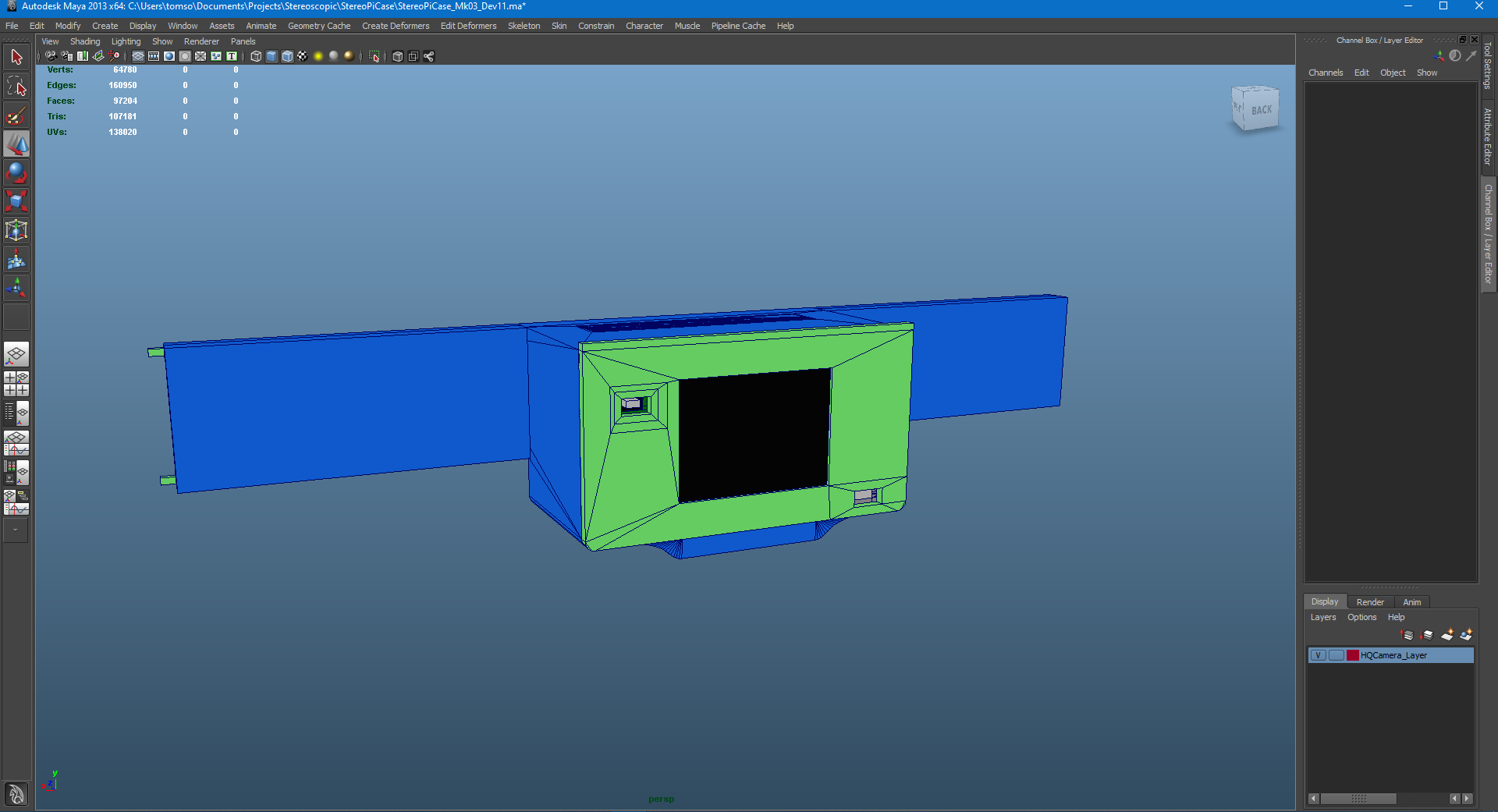
Task: Select the Scale tool
Action: click(x=16, y=201)
